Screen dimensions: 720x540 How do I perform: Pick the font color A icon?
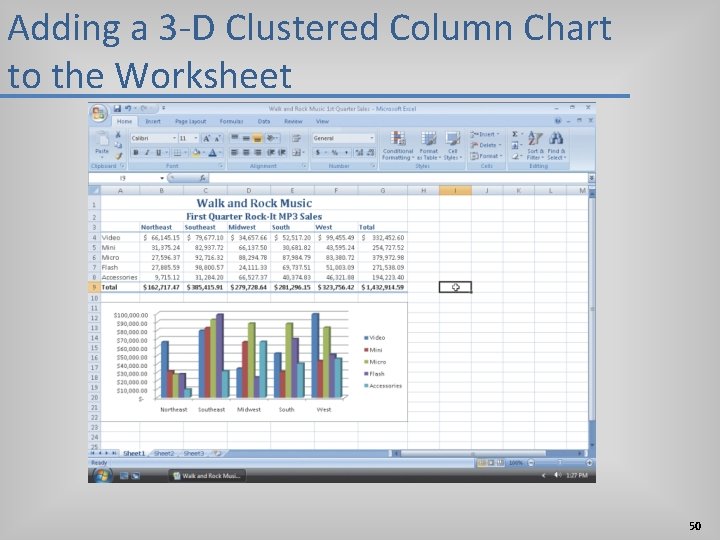click(x=213, y=153)
